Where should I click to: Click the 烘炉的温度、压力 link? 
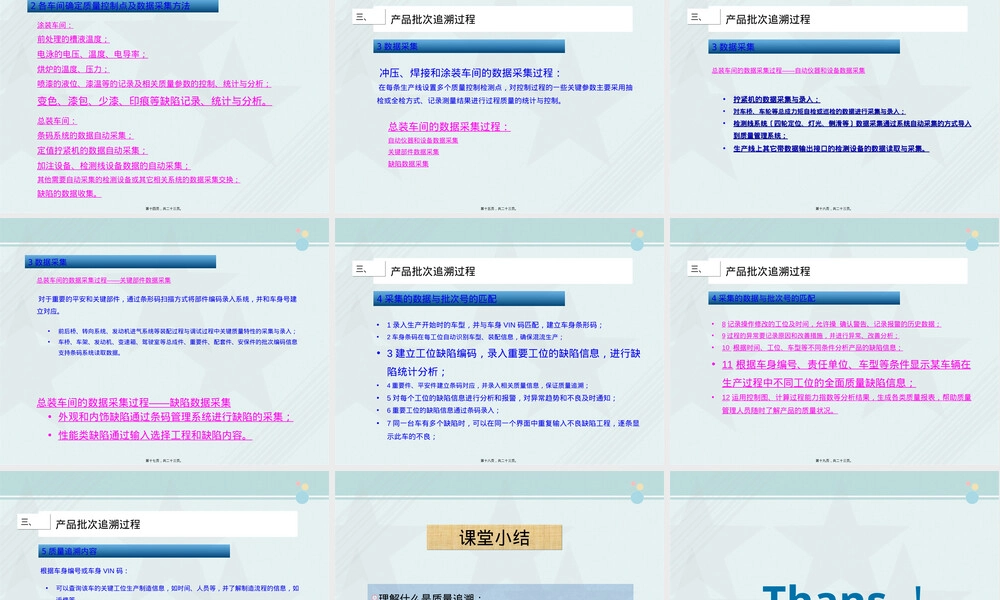[x=73, y=69]
